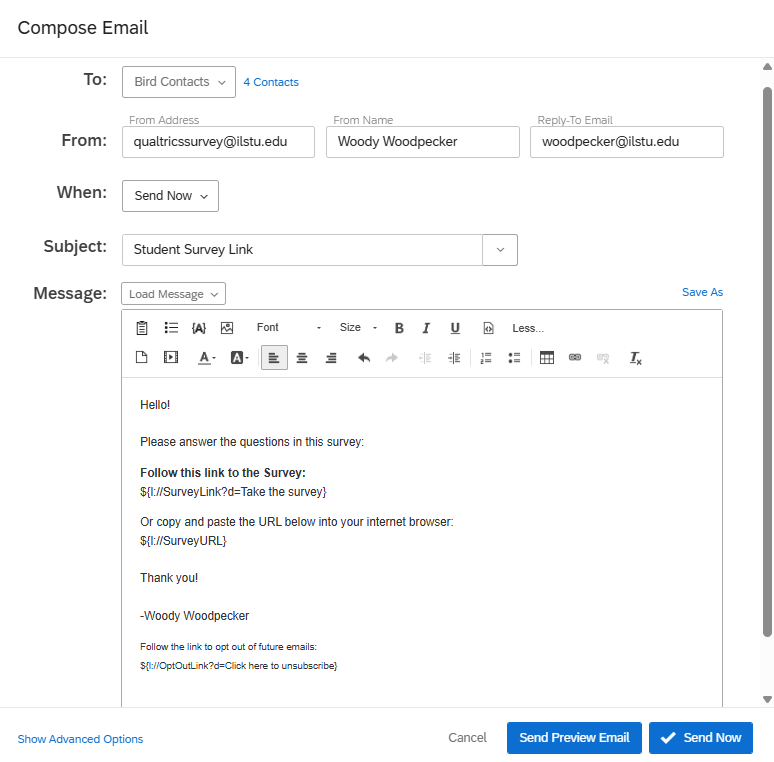Open the HTML source view icon
This screenshot has height=762, width=774.
[x=488, y=328]
